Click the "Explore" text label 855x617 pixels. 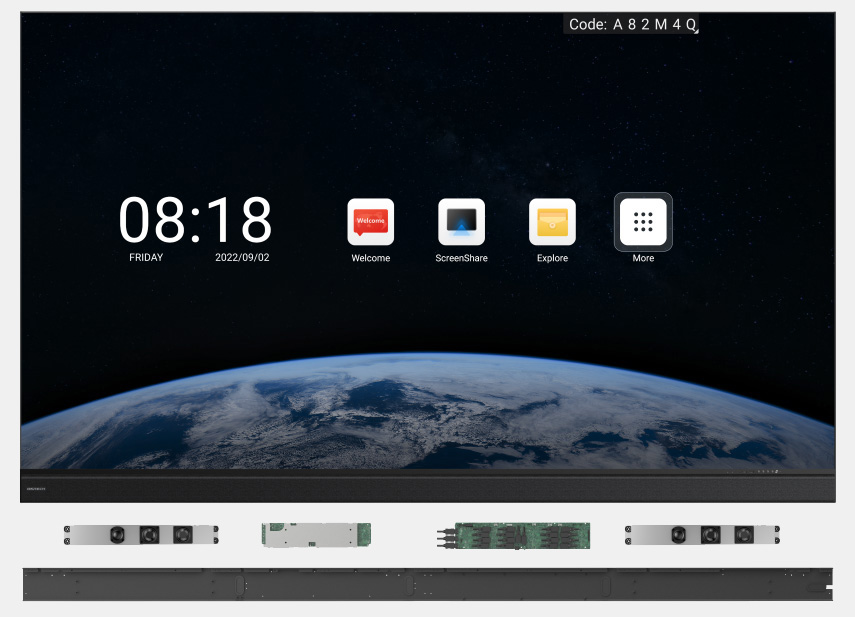(x=552, y=258)
